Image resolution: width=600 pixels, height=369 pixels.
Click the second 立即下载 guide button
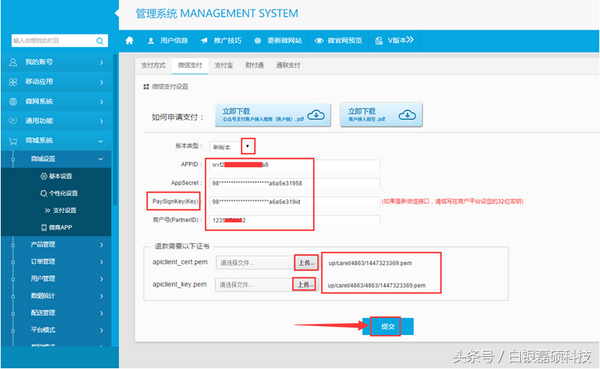(x=381, y=114)
